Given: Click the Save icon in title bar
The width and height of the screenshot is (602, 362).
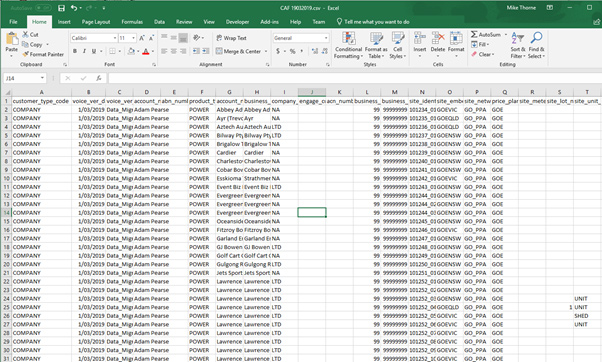Looking at the screenshot, I should coord(61,8).
